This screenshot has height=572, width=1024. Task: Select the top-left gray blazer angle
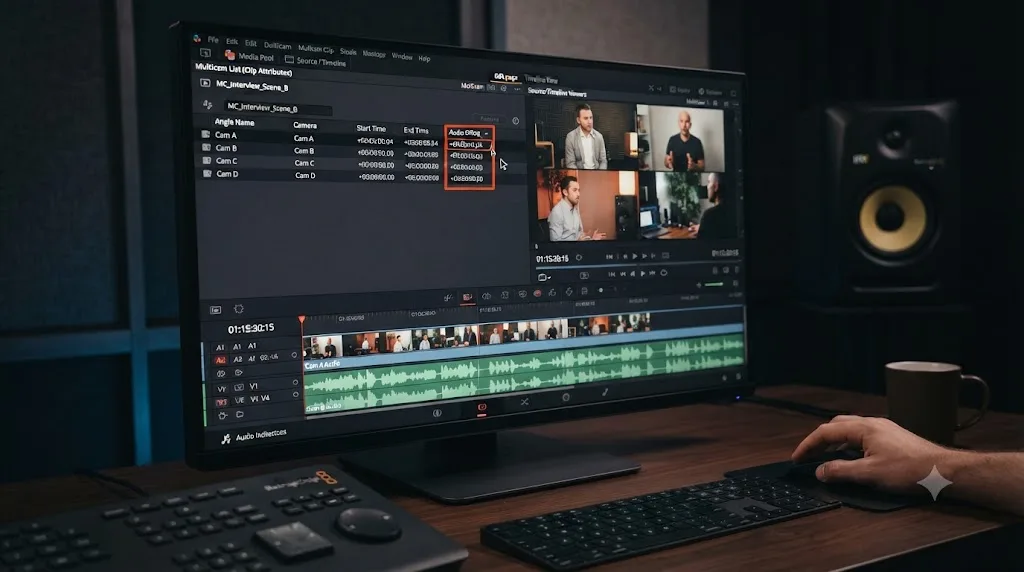pos(584,136)
